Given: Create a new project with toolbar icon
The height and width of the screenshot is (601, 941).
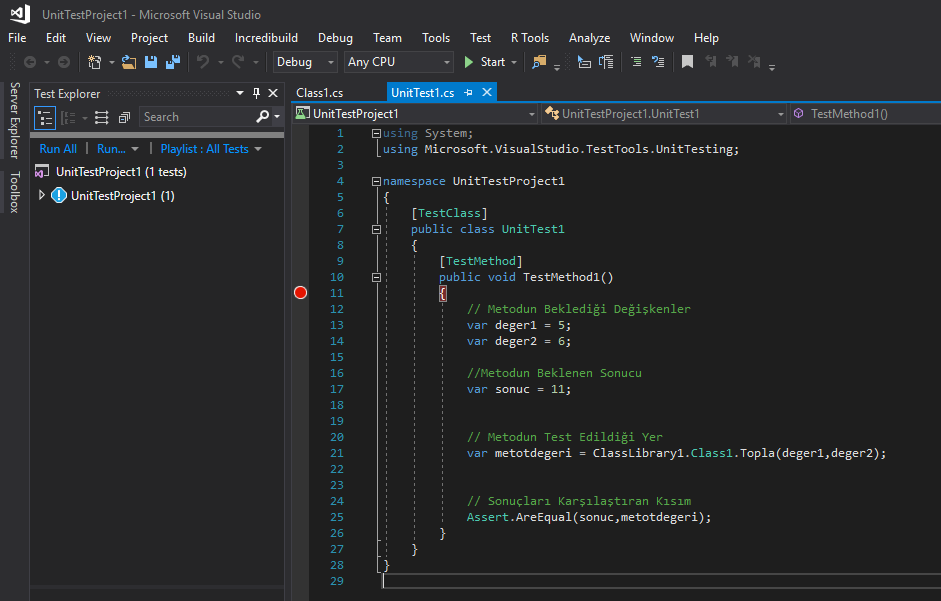Looking at the screenshot, I should pyautogui.click(x=95, y=62).
